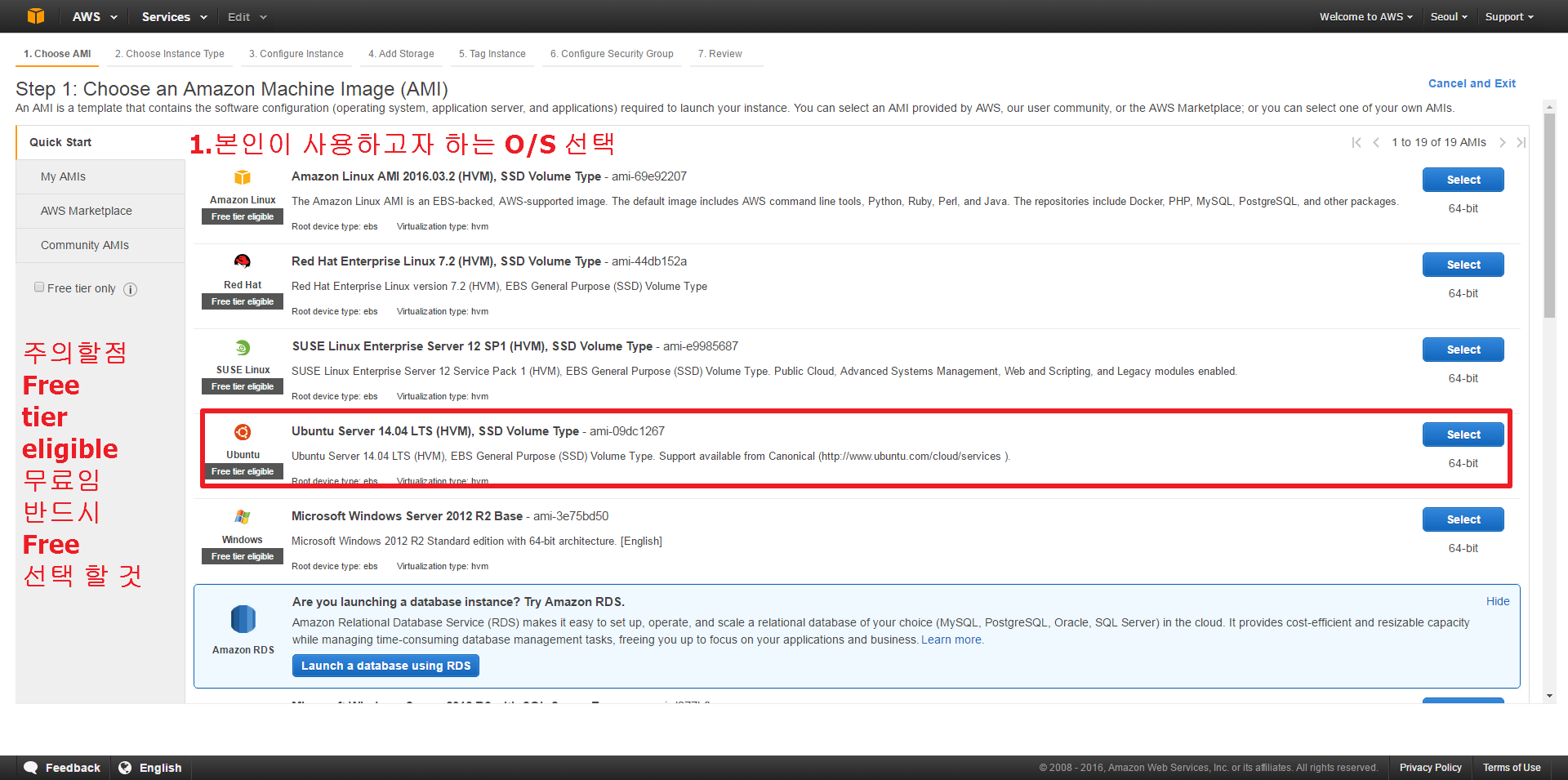This screenshot has width=1568, height=780.
Task: Click Amazon Linux AMI 2016.03.2 title text
Action: [446, 176]
